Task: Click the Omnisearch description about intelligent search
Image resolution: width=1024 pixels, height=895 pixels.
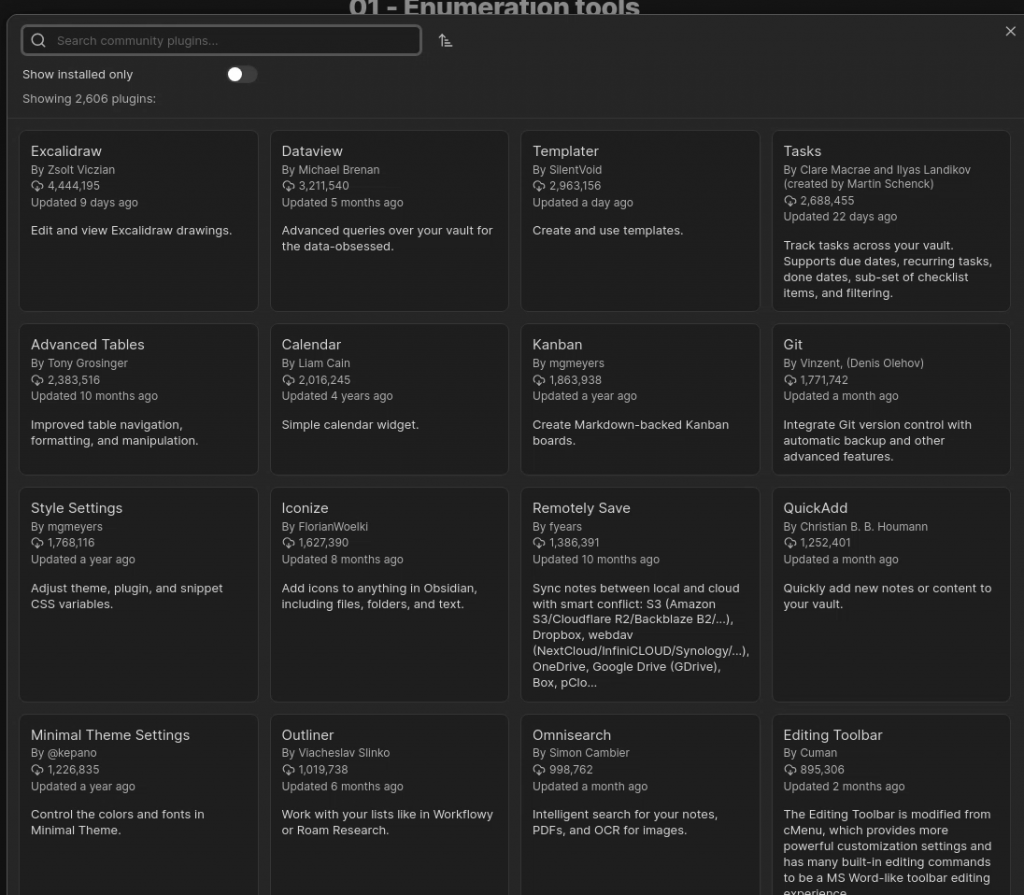Action: (x=625, y=822)
